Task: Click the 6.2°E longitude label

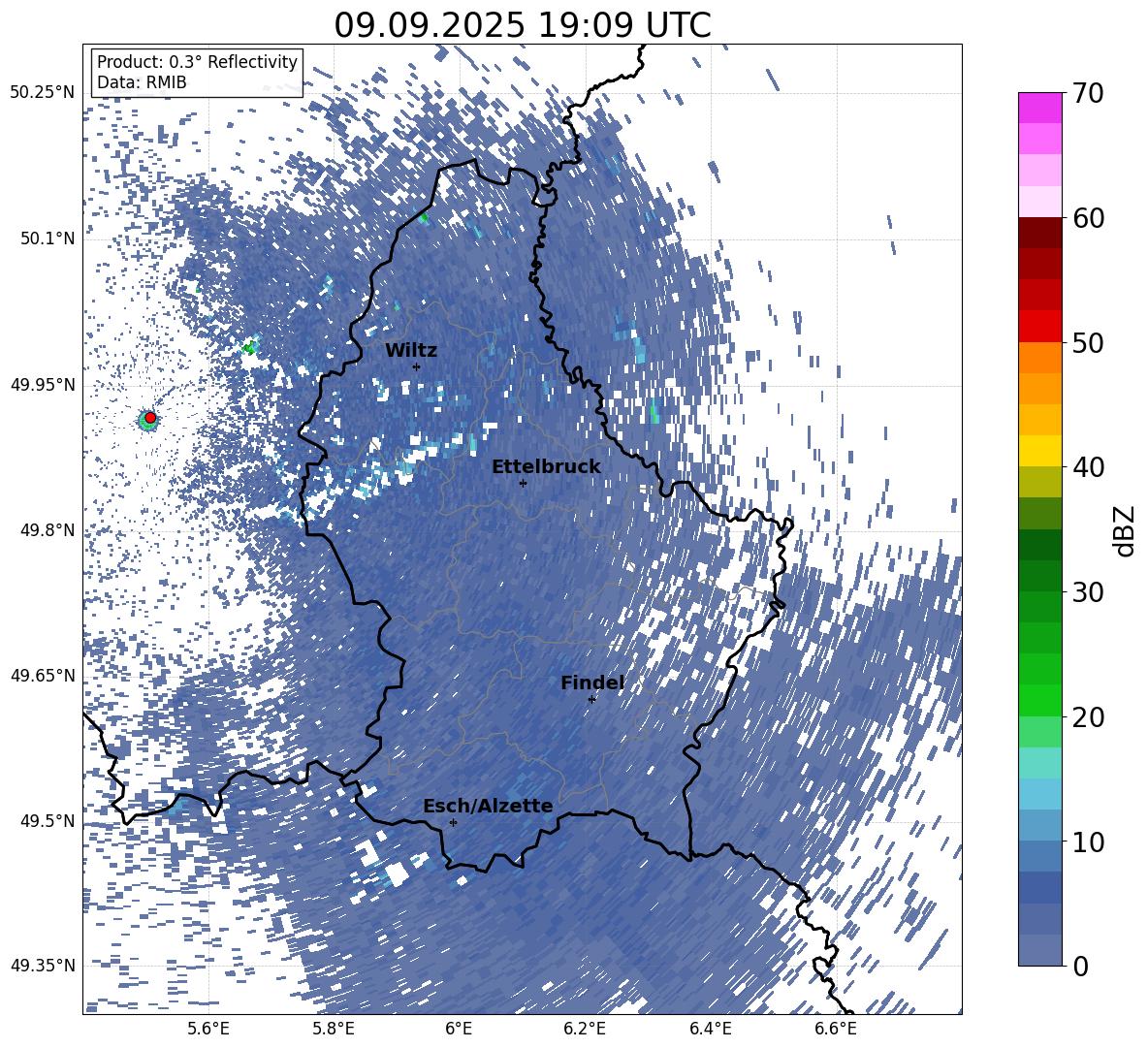Action: click(585, 1030)
